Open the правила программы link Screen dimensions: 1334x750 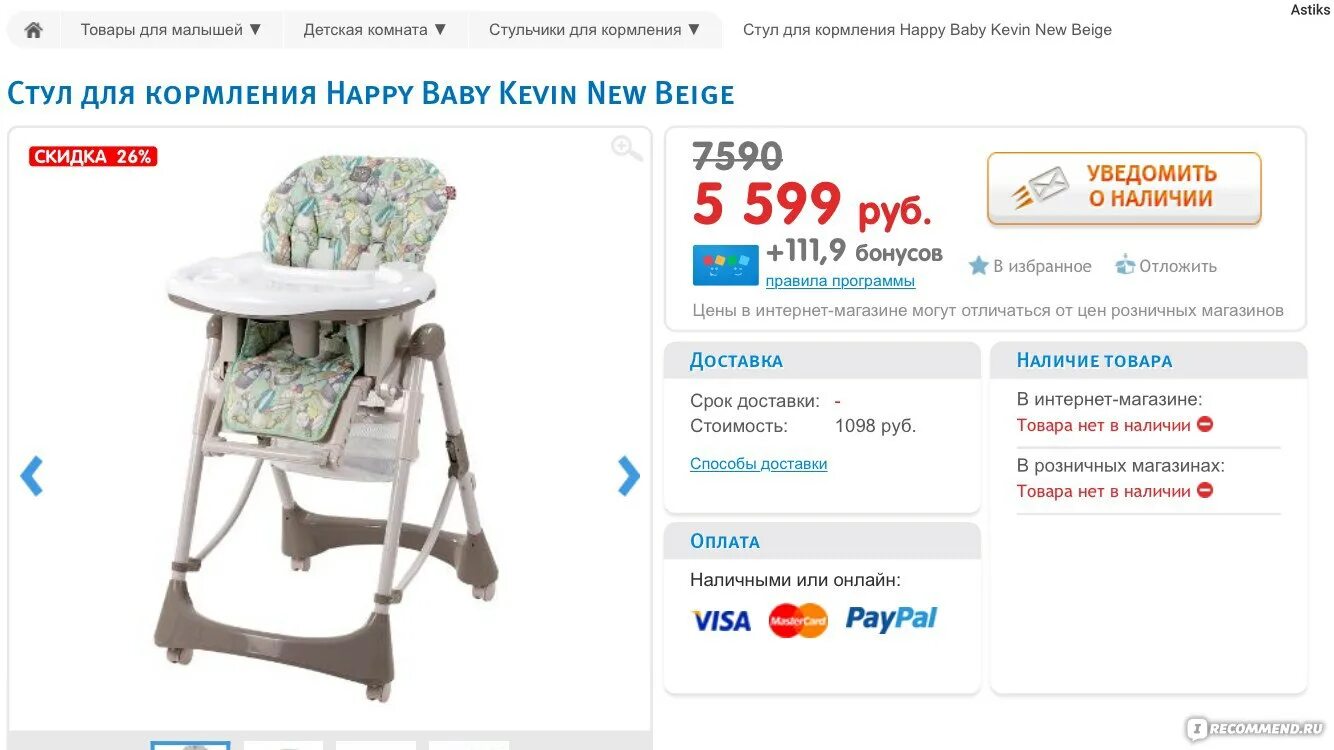840,281
